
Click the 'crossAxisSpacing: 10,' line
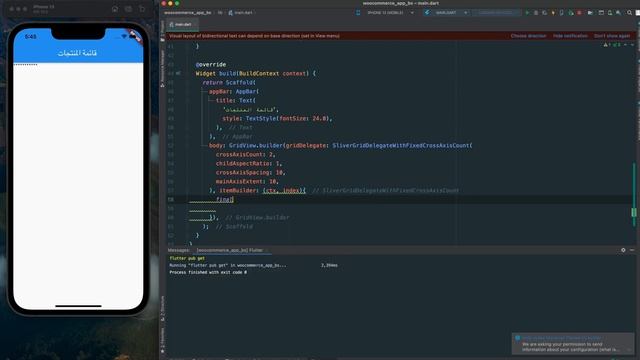250,172
